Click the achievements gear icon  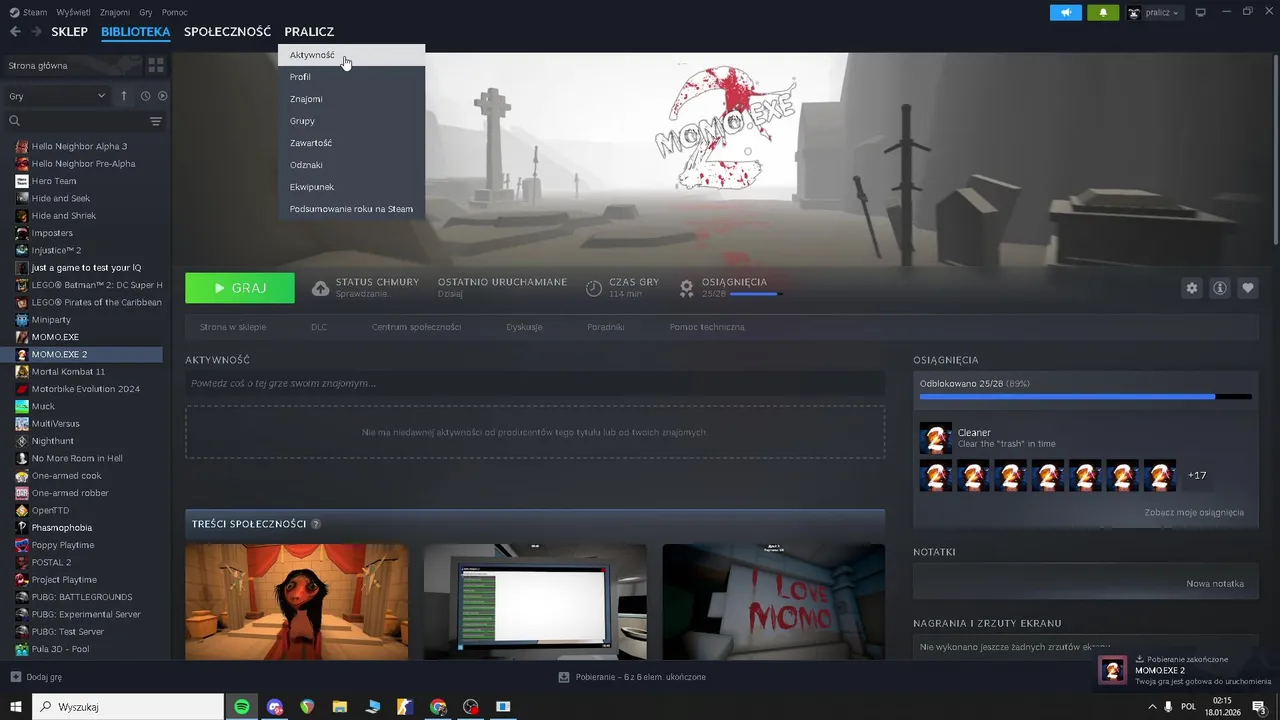click(x=687, y=288)
